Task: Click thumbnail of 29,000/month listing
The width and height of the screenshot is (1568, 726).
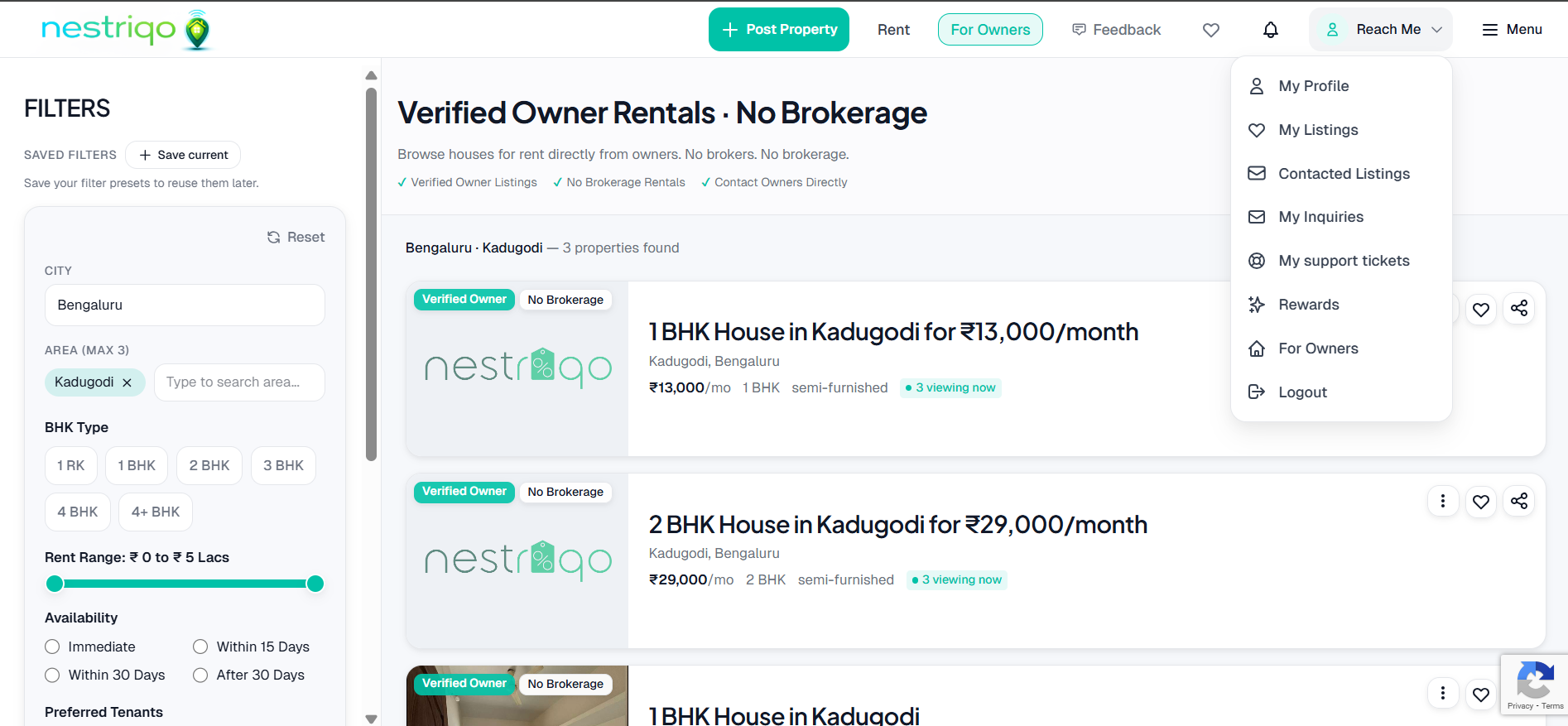Action: coord(517,561)
